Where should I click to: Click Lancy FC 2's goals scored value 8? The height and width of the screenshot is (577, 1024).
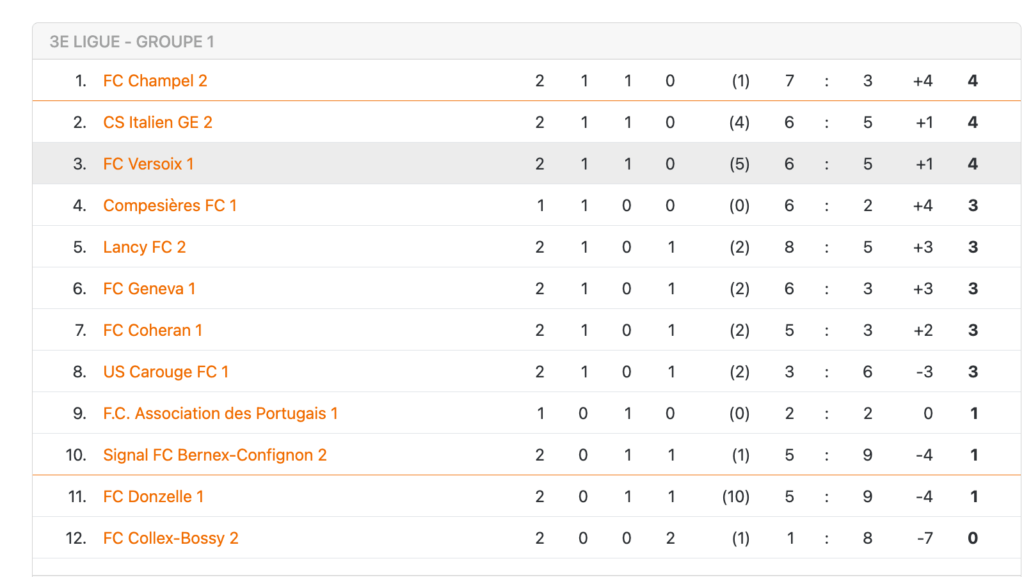(789, 247)
